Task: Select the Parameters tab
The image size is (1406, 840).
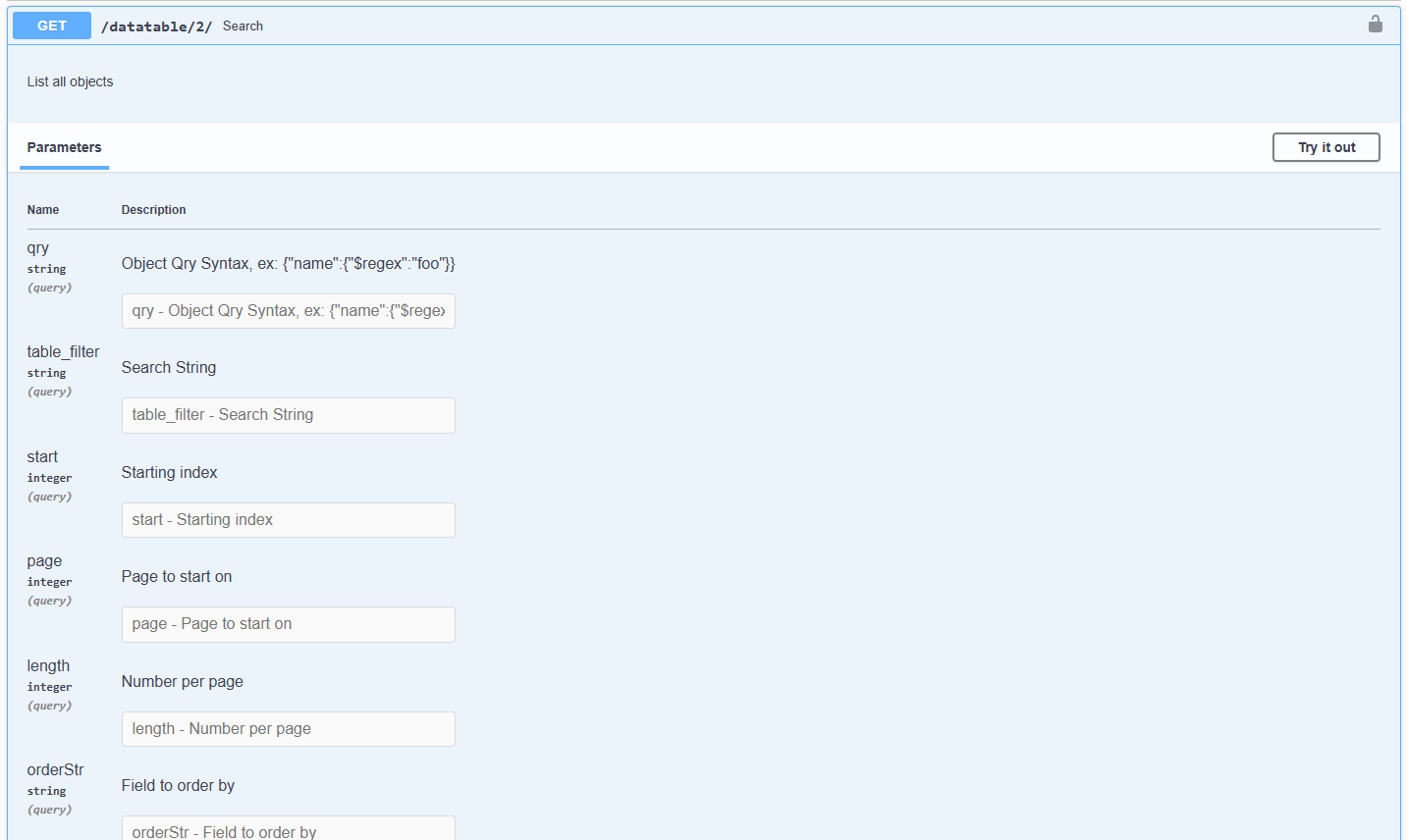Action: tap(64, 147)
